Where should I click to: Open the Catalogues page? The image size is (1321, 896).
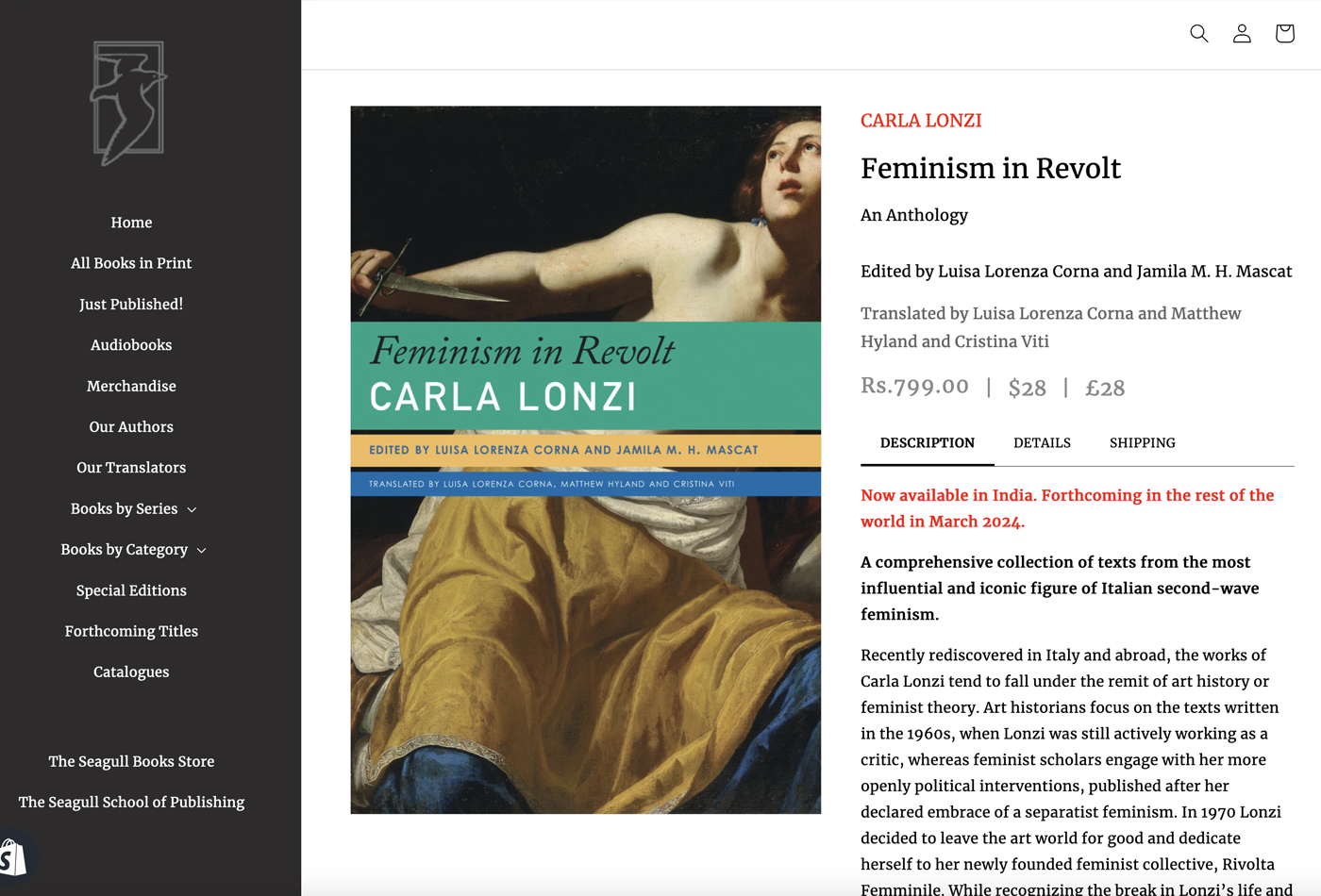click(131, 672)
